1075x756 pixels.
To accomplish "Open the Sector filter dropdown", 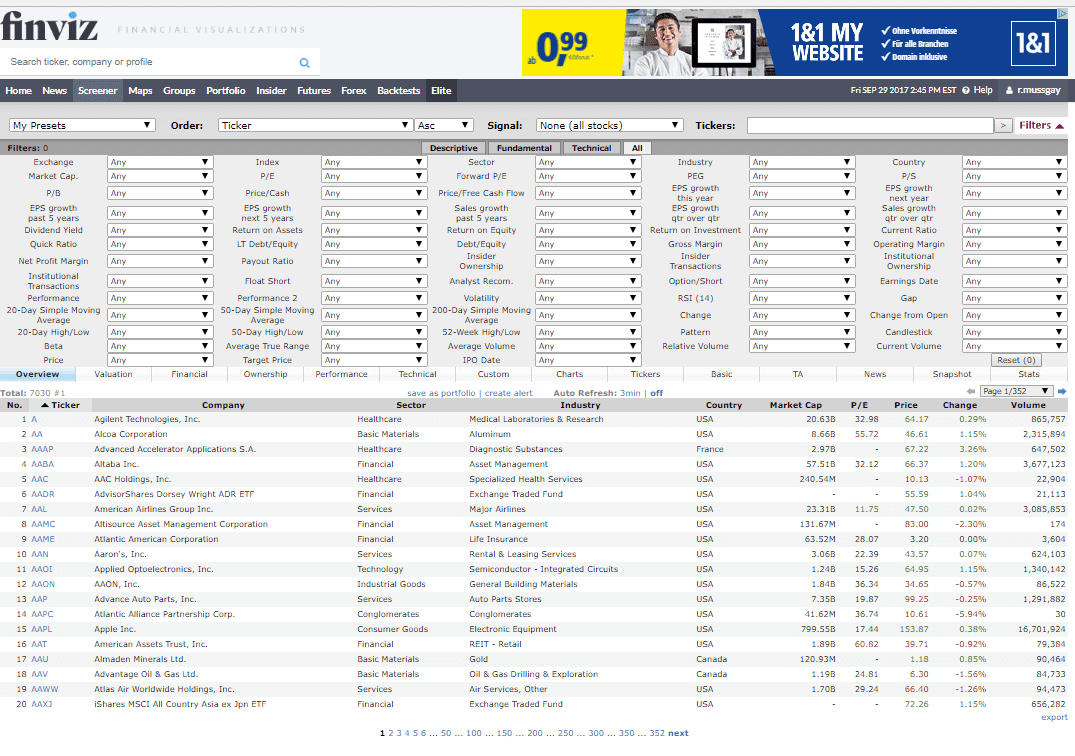I will [x=588, y=162].
